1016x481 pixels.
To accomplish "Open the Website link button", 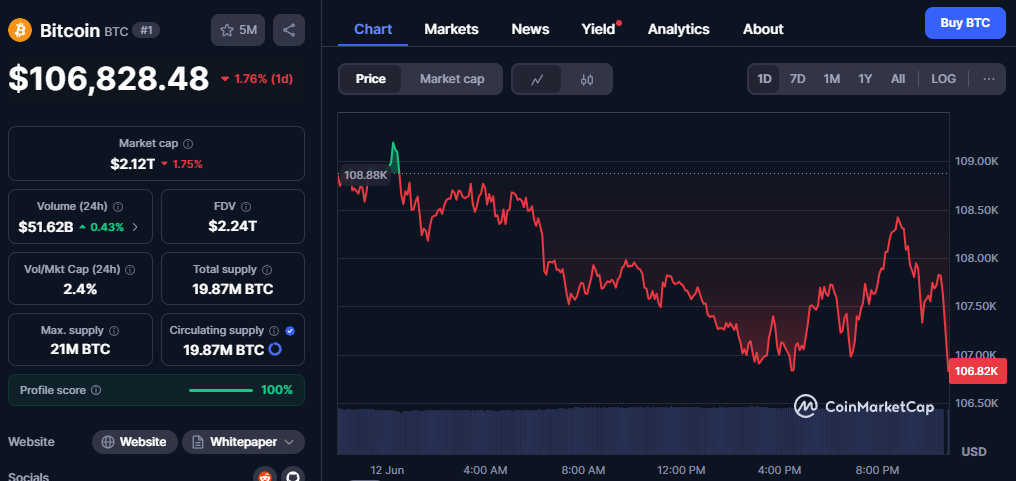I will point(135,442).
